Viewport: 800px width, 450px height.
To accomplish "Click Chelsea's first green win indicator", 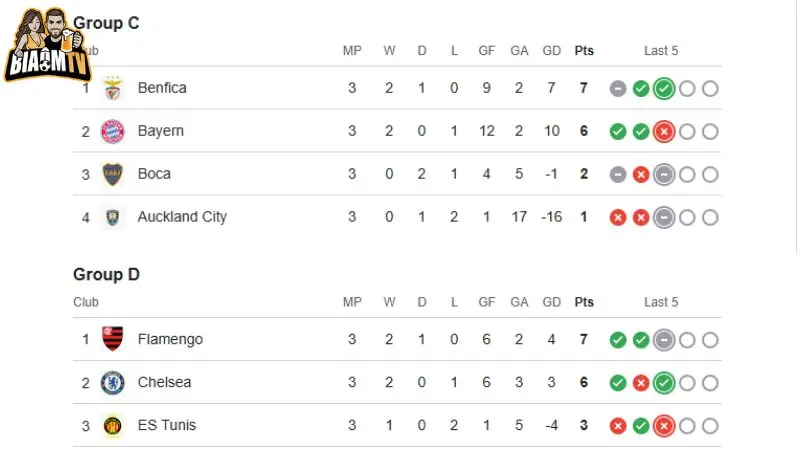I will (618, 383).
